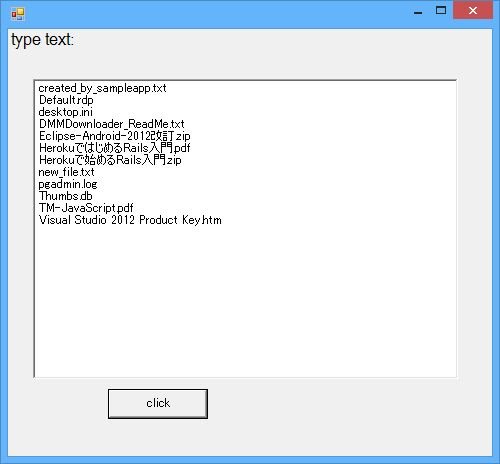This screenshot has height=464, width=500.
Task: Click the "click" button
Action: [x=158, y=404]
